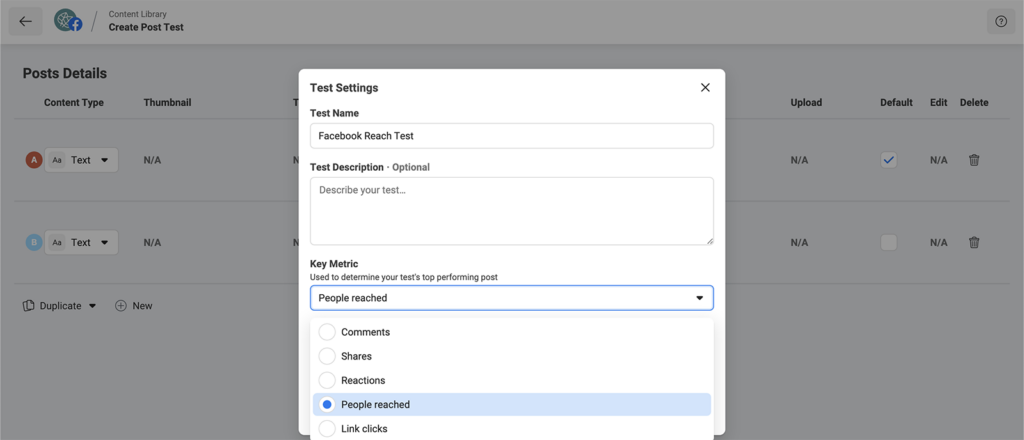
Task: Check the Default checkbox for post B
Action: point(889,242)
